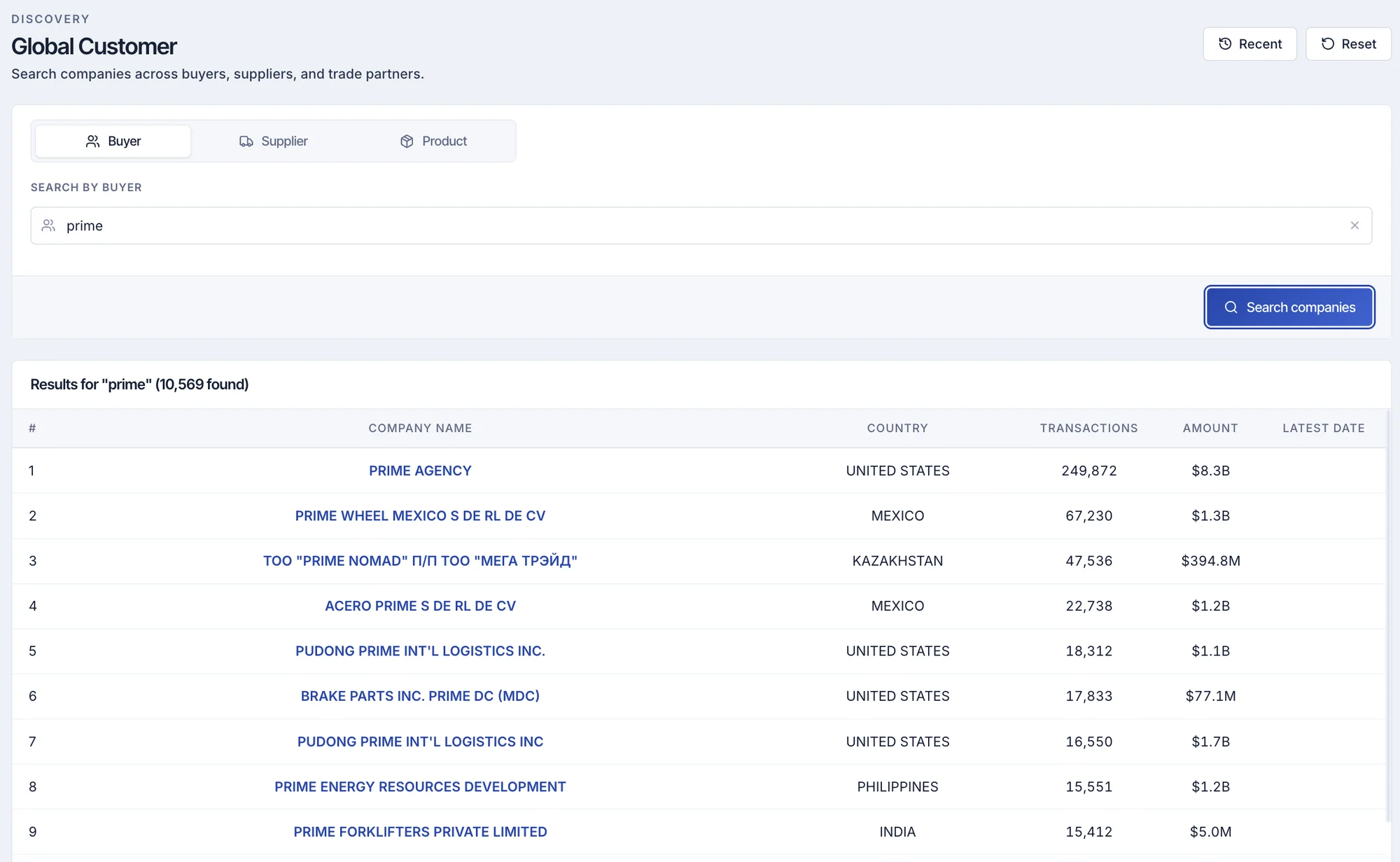This screenshot has width=1400, height=862.
Task: Click the KAZAKHSTAN country cell
Action: pos(897,561)
